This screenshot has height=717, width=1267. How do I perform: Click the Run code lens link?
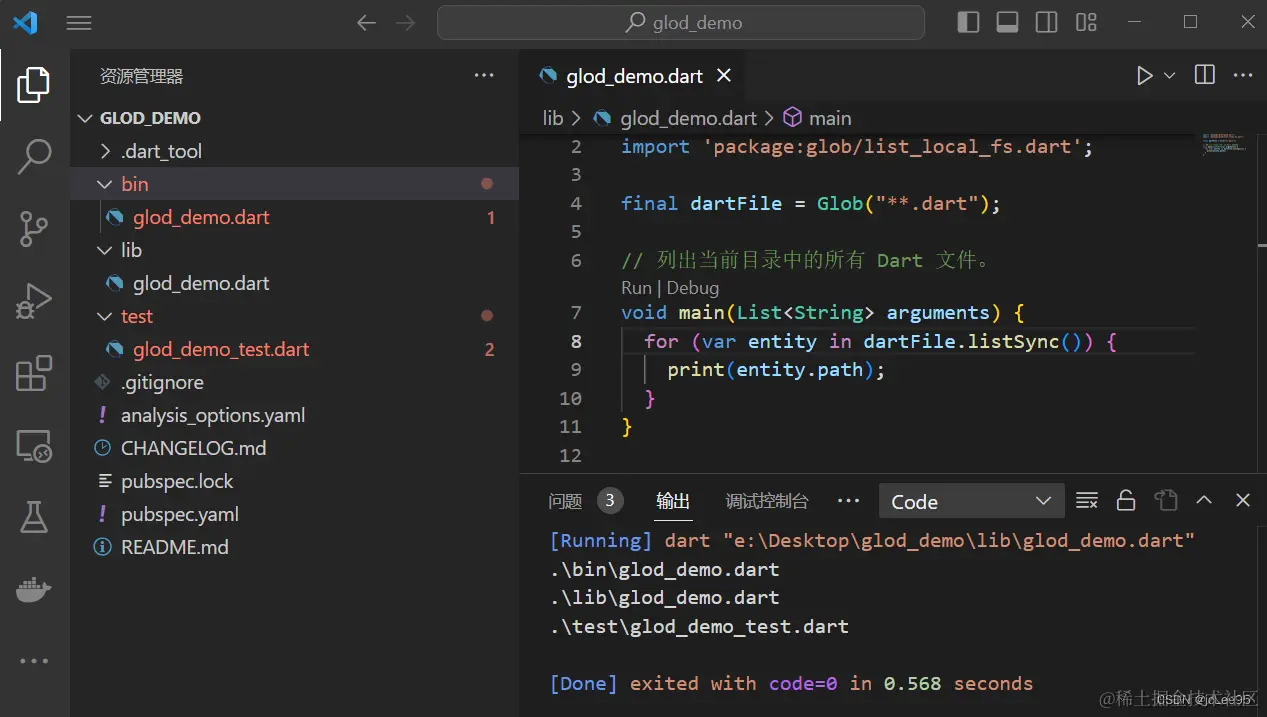tap(636, 288)
